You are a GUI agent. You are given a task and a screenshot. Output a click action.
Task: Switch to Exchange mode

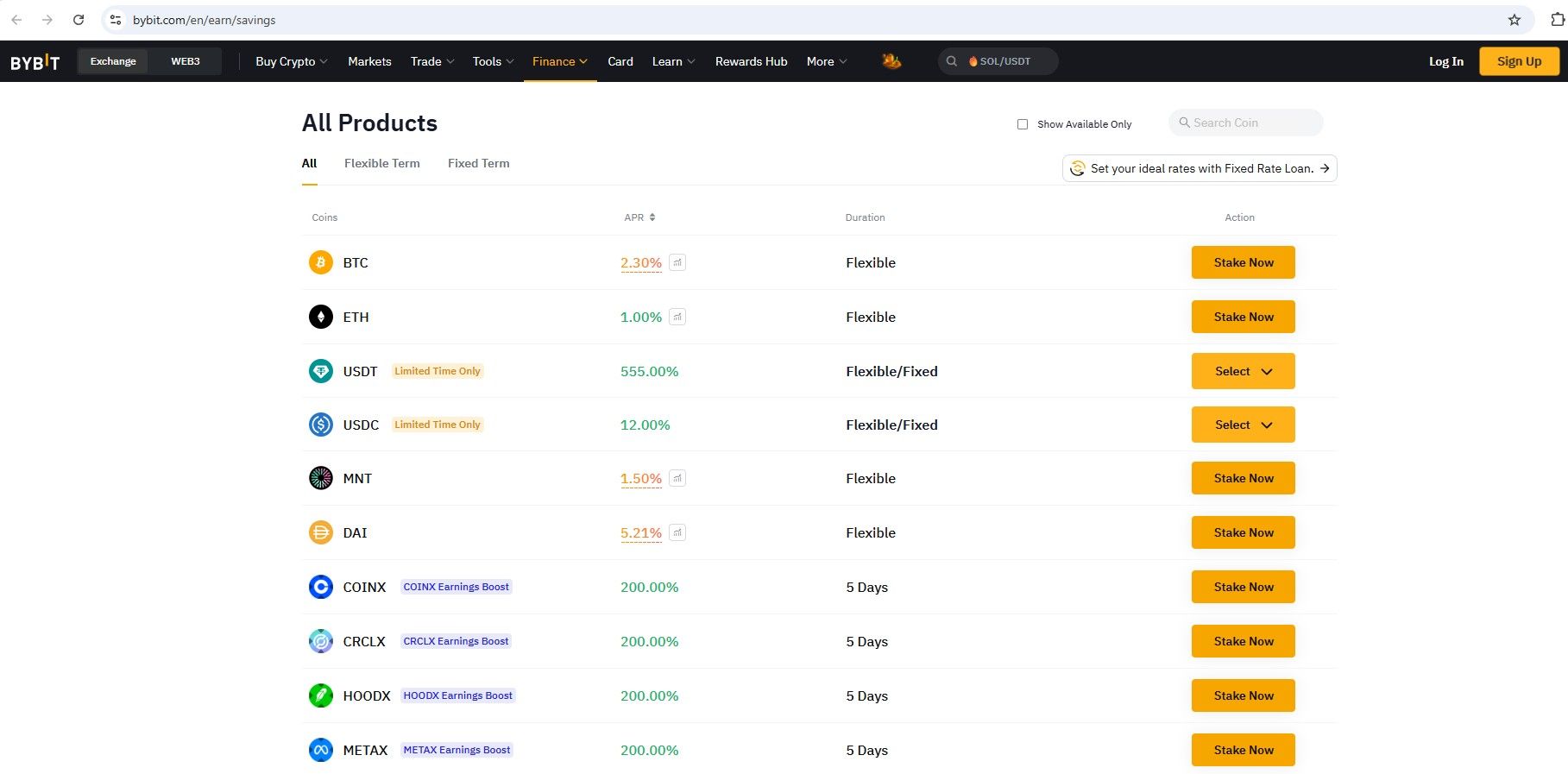tap(113, 61)
